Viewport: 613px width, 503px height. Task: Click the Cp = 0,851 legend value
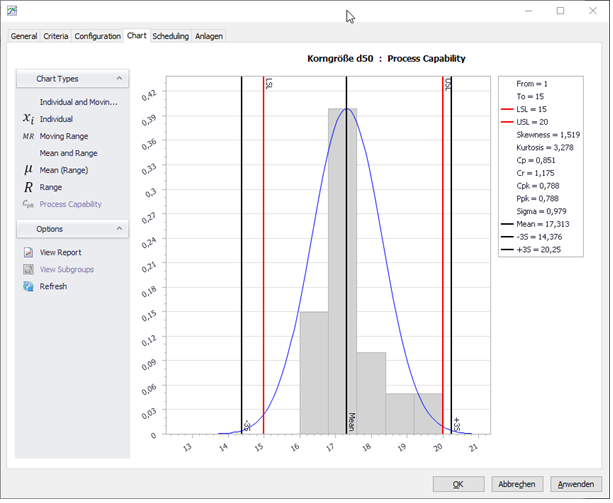tap(536, 161)
